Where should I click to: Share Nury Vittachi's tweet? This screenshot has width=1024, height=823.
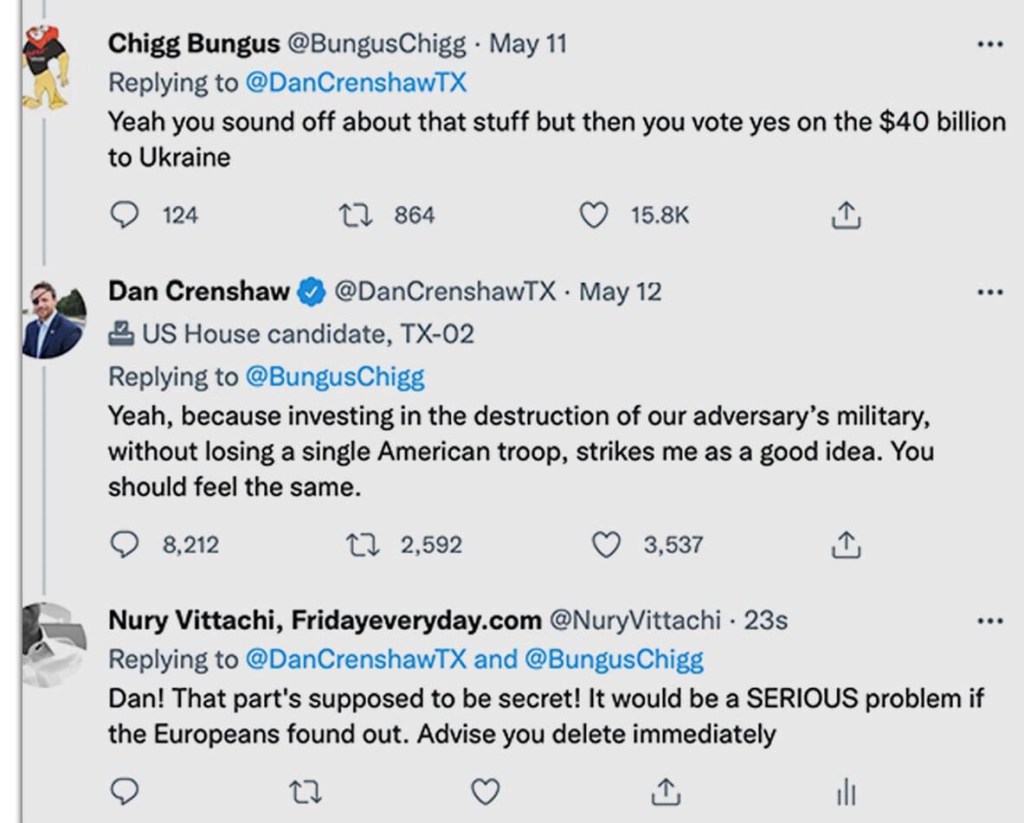(662, 792)
